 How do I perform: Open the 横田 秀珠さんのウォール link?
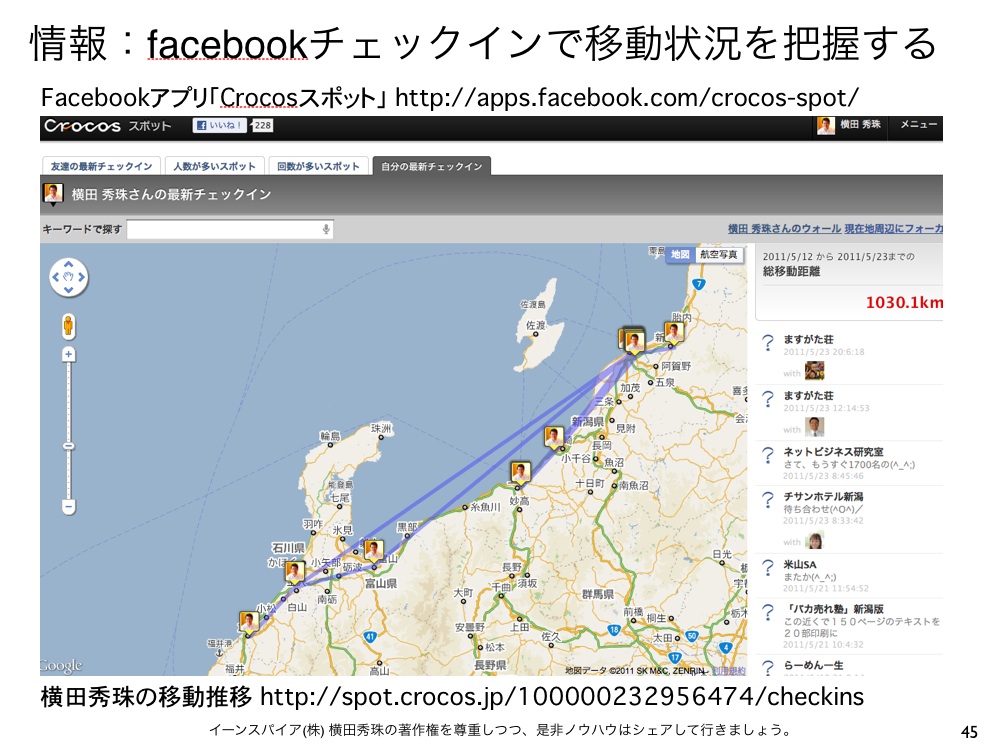(784, 228)
